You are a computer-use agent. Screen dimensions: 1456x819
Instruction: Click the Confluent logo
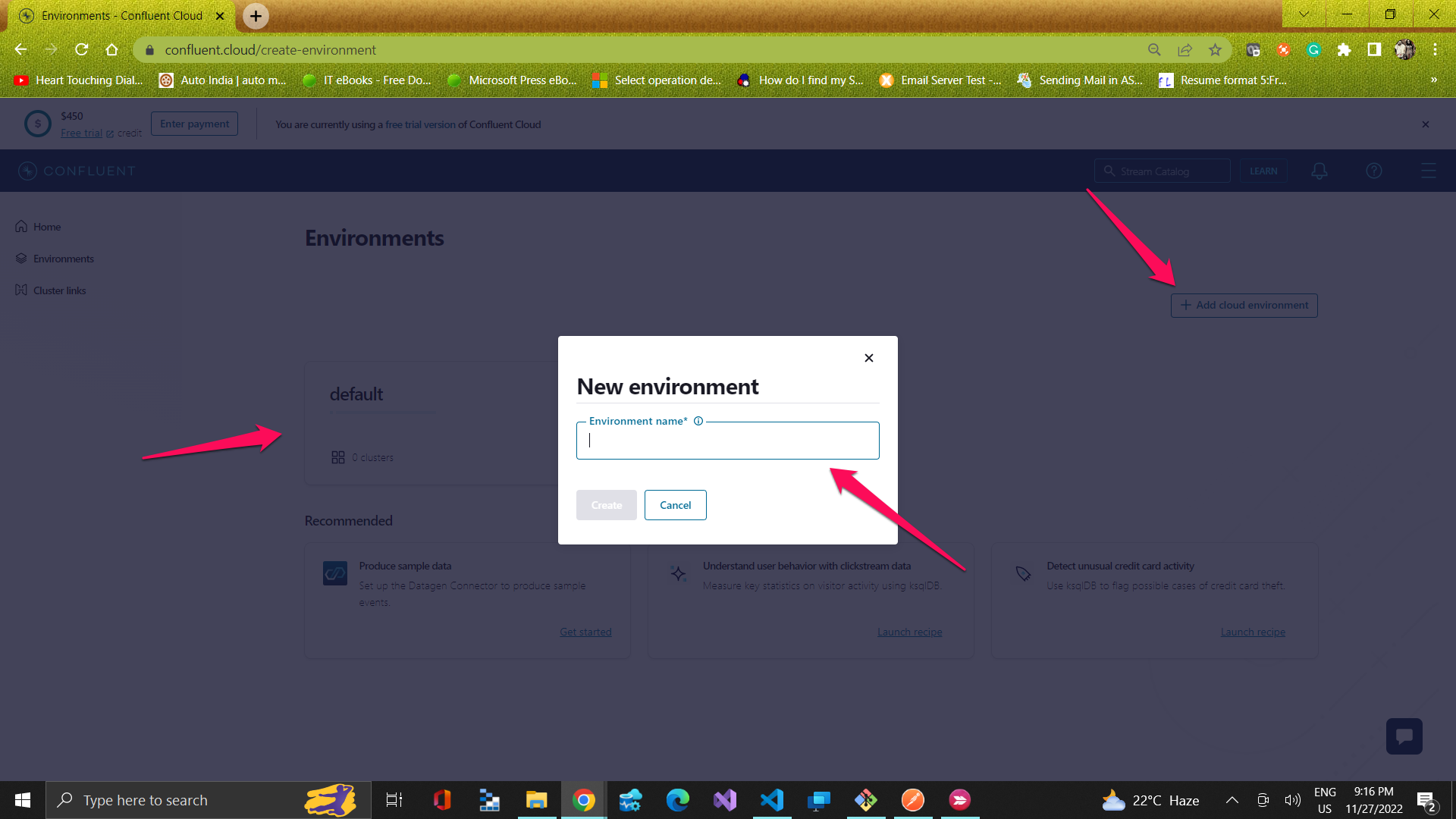coord(76,171)
